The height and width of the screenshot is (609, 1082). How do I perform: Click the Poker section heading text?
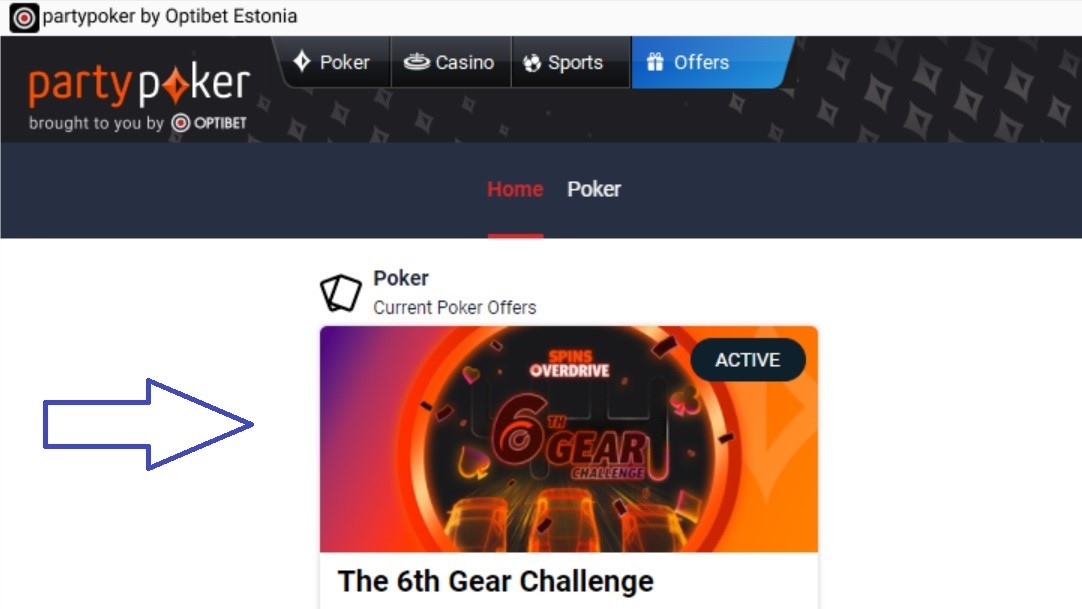click(401, 278)
